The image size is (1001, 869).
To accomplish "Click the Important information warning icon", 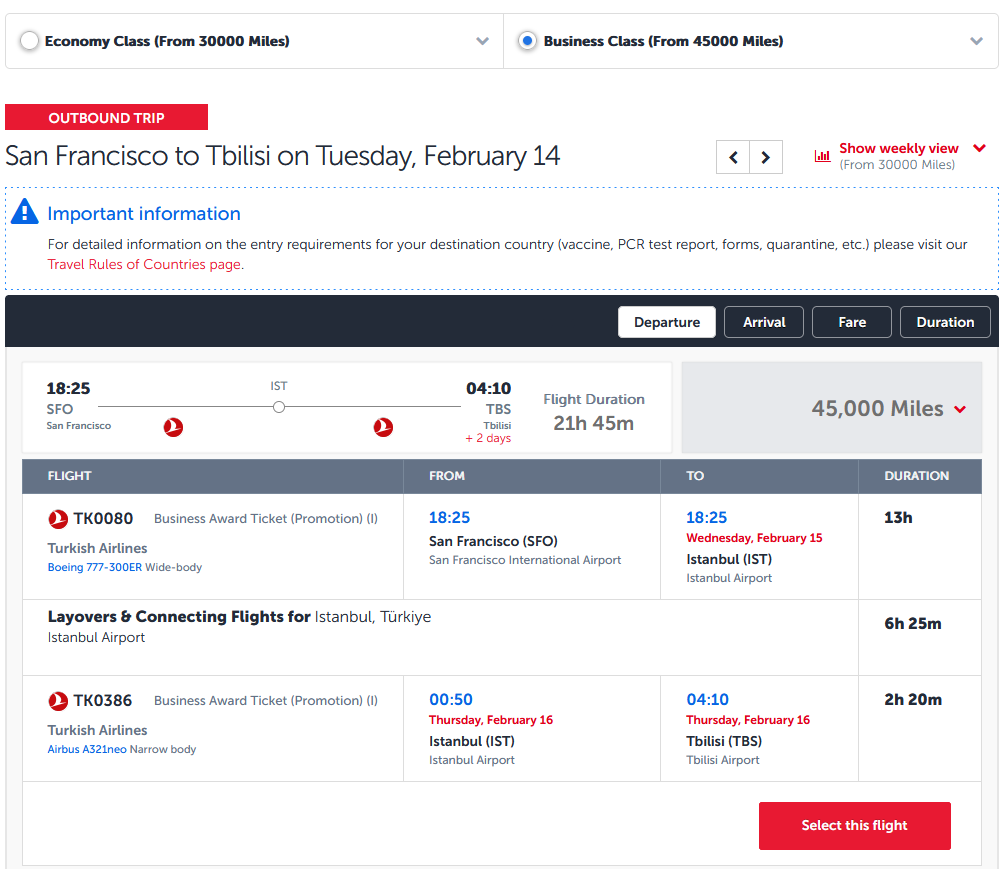I will pyautogui.click(x=25, y=211).
